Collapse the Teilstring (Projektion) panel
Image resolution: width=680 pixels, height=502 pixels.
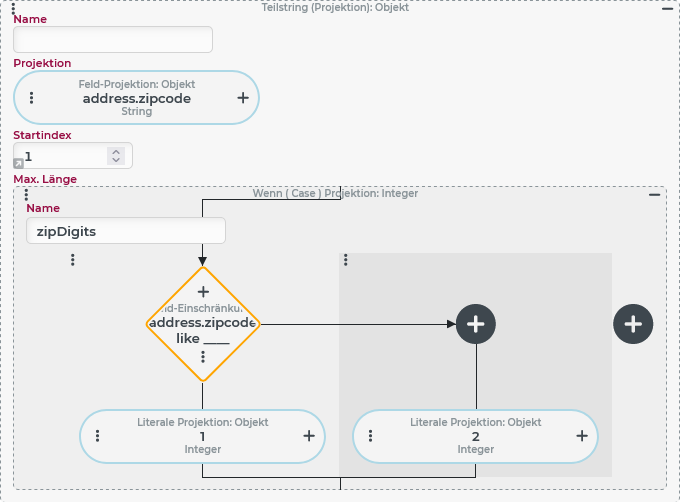click(667, 8)
